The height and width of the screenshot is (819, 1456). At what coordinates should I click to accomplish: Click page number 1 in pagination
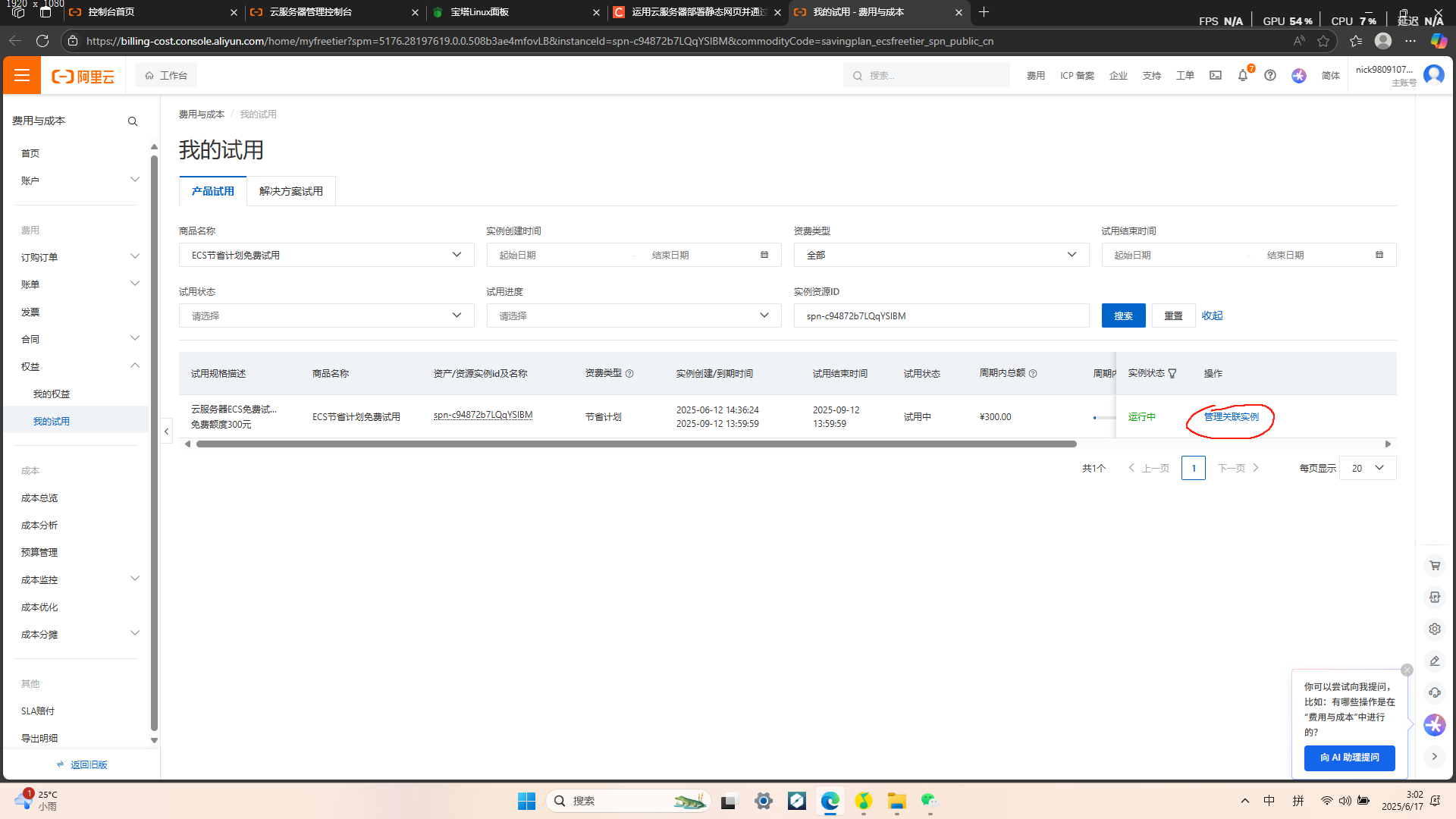(1193, 468)
